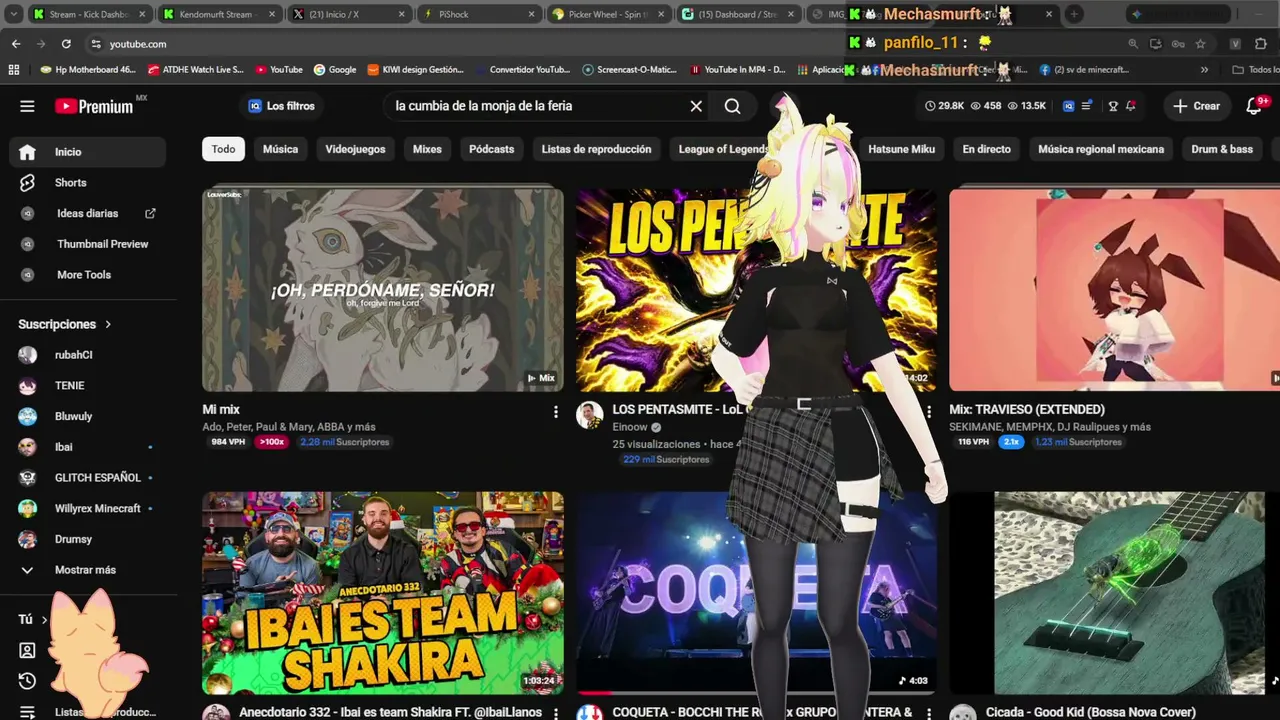Select the Mixes filter chip

[x=427, y=149]
